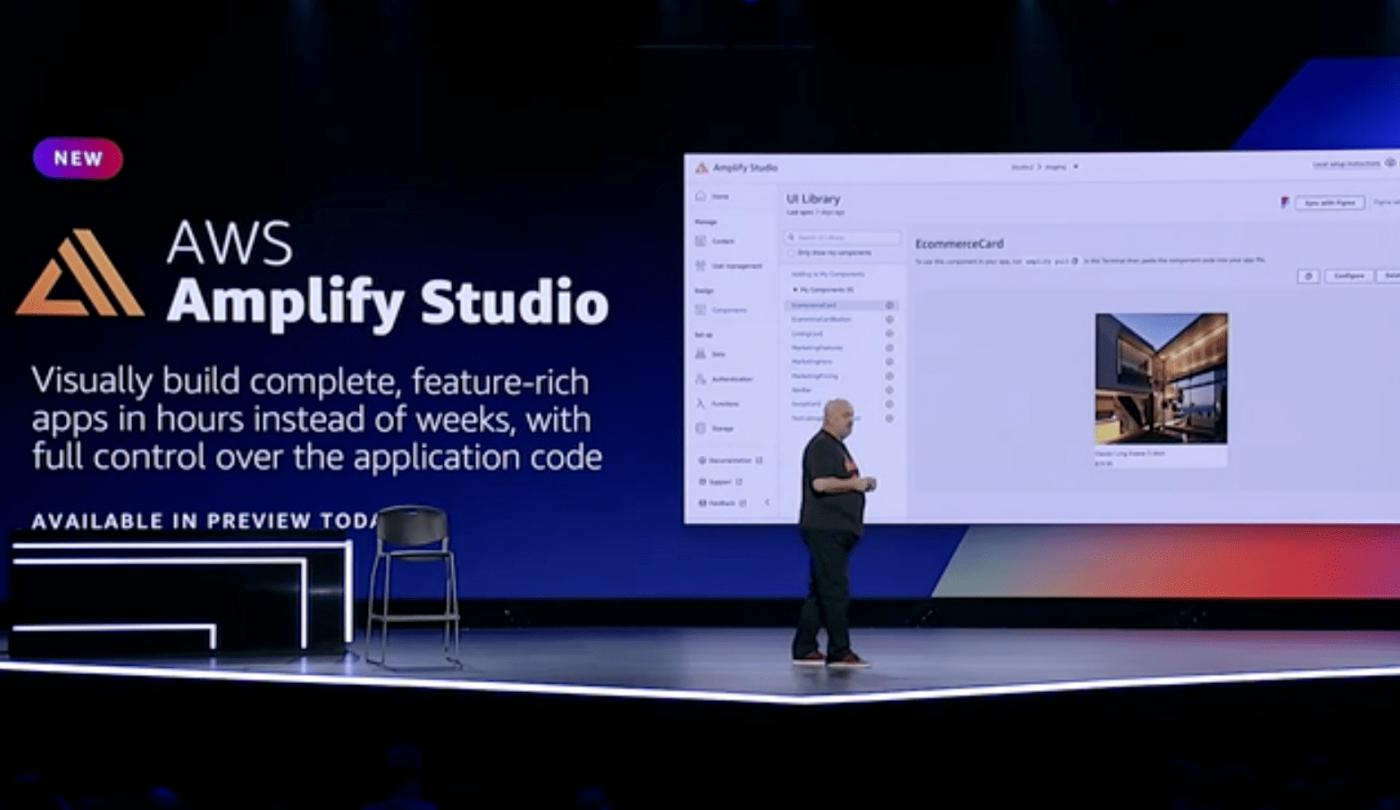
Task: Toggle the Only show my components checkbox
Action: pyautogui.click(x=791, y=253)
